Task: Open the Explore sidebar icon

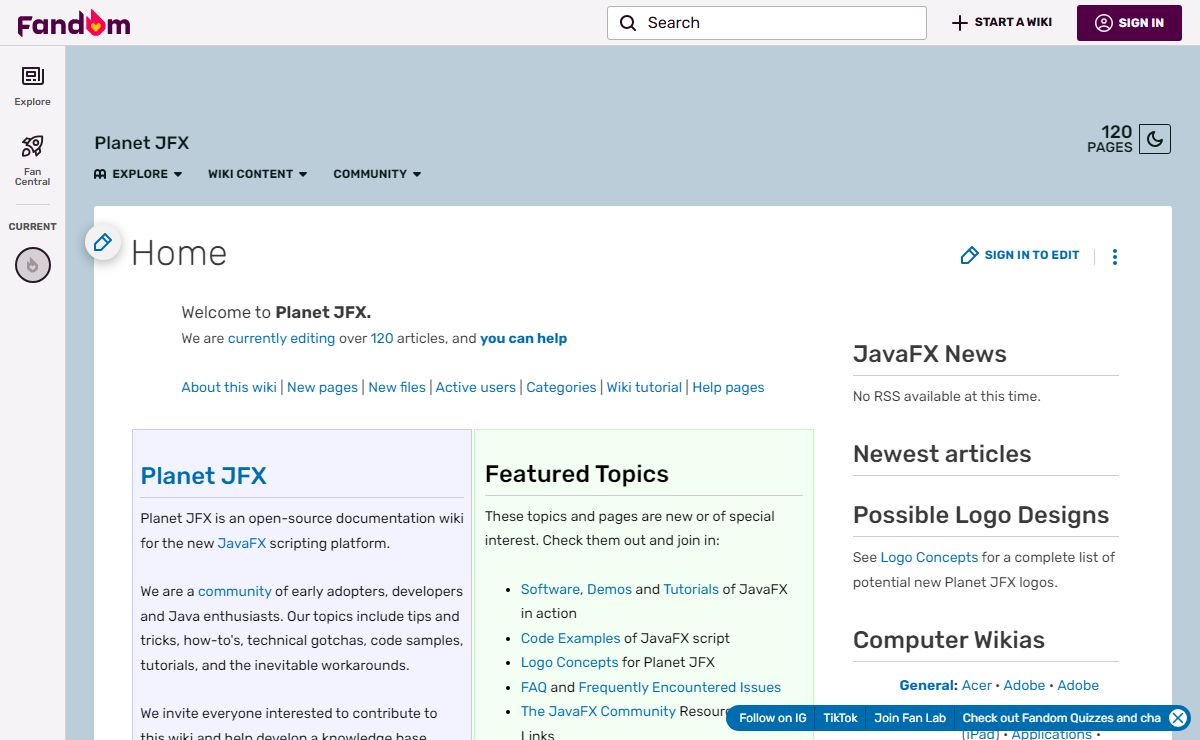Action: click(32, 76)
